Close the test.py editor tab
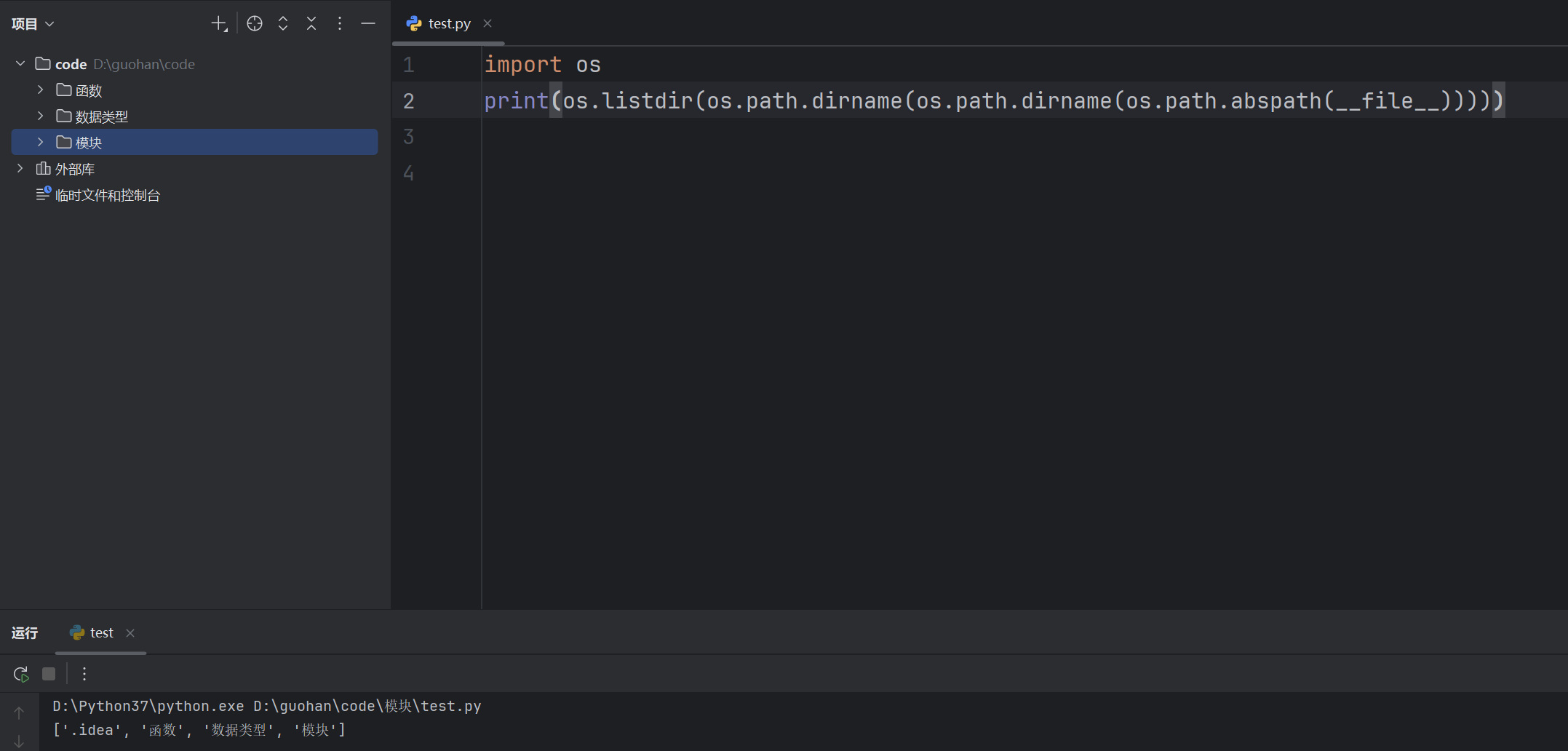Image resolution: width=1568 pixels, height=751 pixels. click(x=487, y=24)
